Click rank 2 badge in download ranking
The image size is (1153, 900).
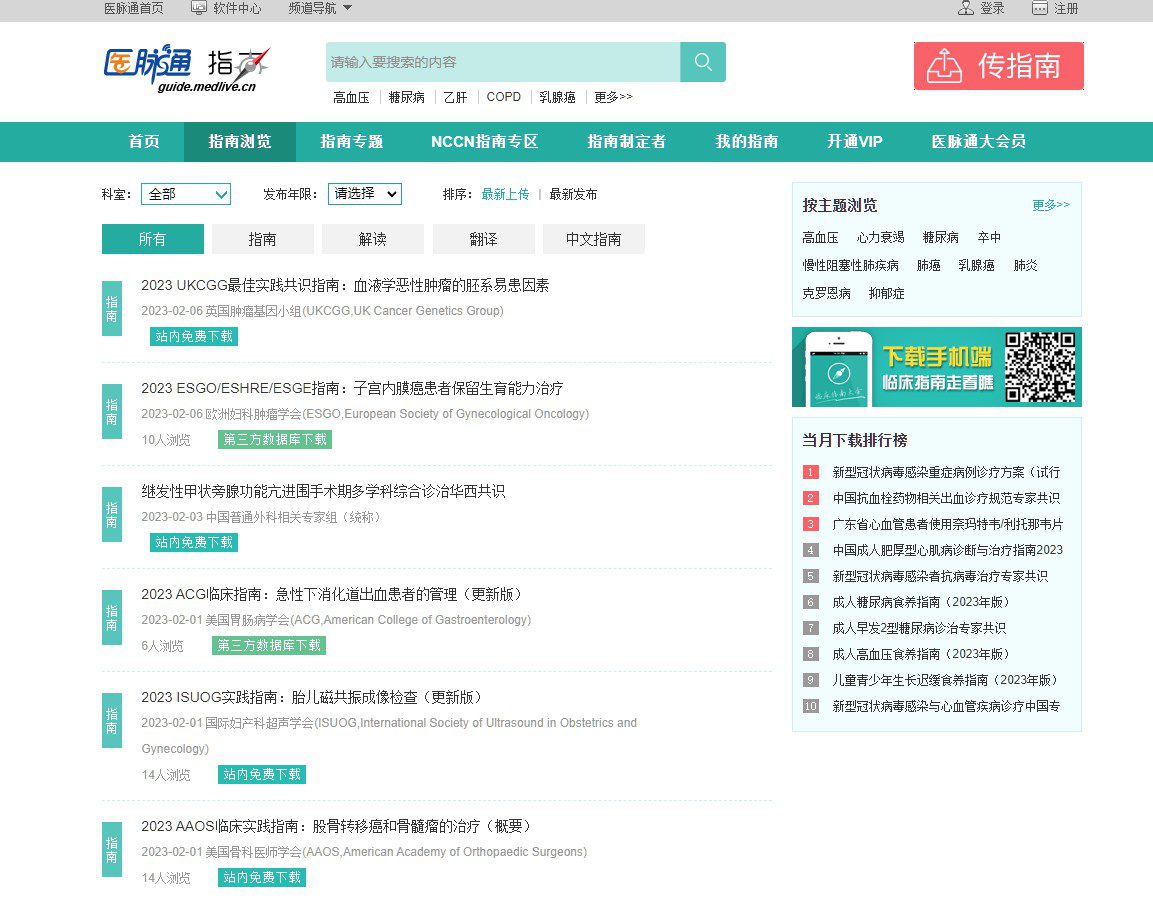(810, 498)
